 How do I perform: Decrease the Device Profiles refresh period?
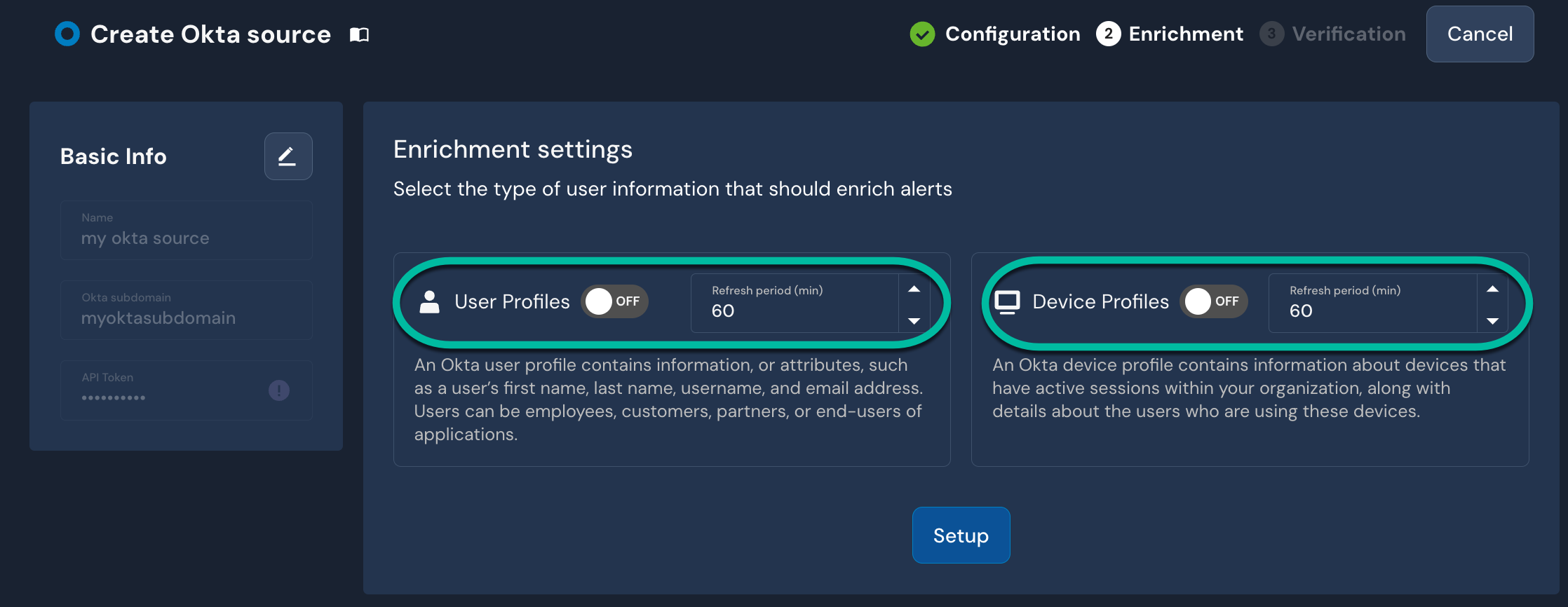[x=1492, y=320]
